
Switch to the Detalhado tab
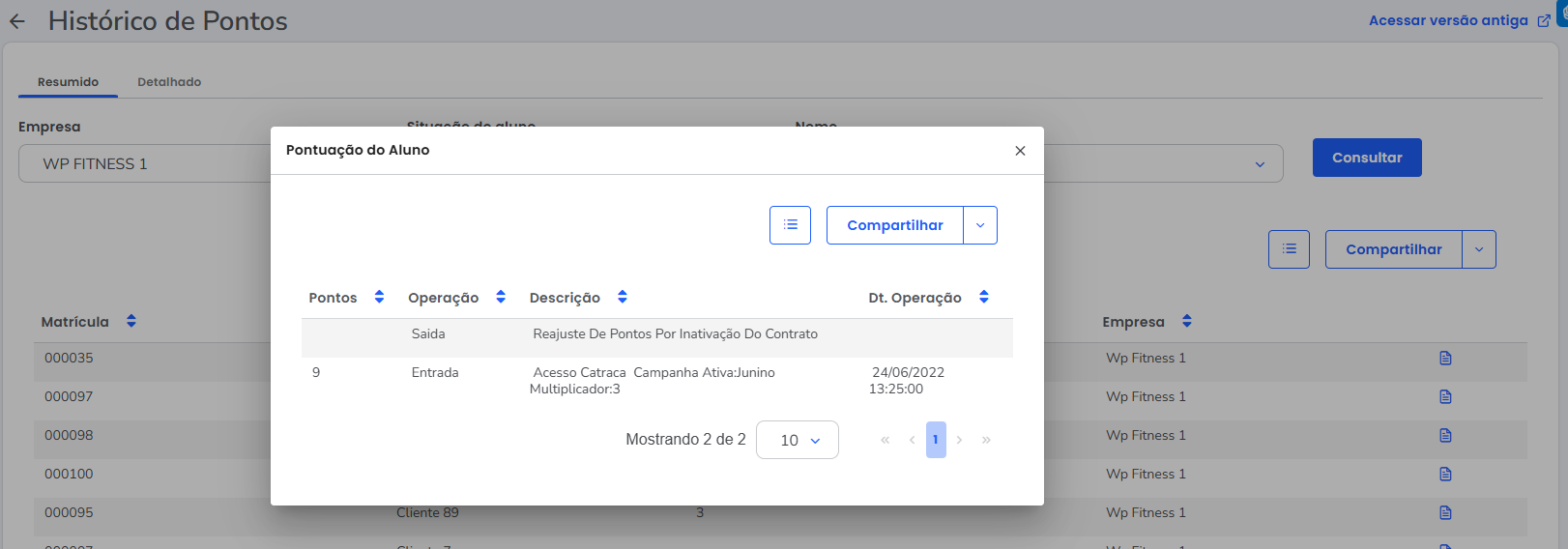[x=169, y=82]
